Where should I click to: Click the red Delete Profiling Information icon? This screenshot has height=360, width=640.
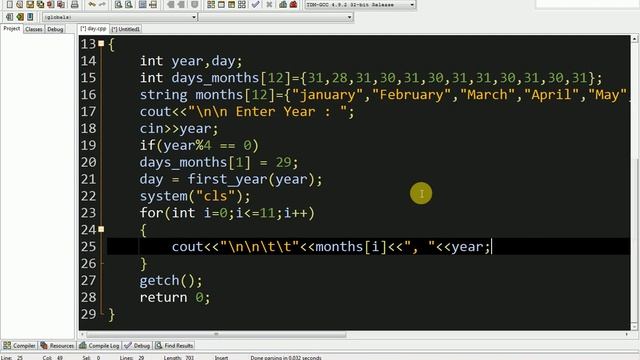(x=293, y=4)
